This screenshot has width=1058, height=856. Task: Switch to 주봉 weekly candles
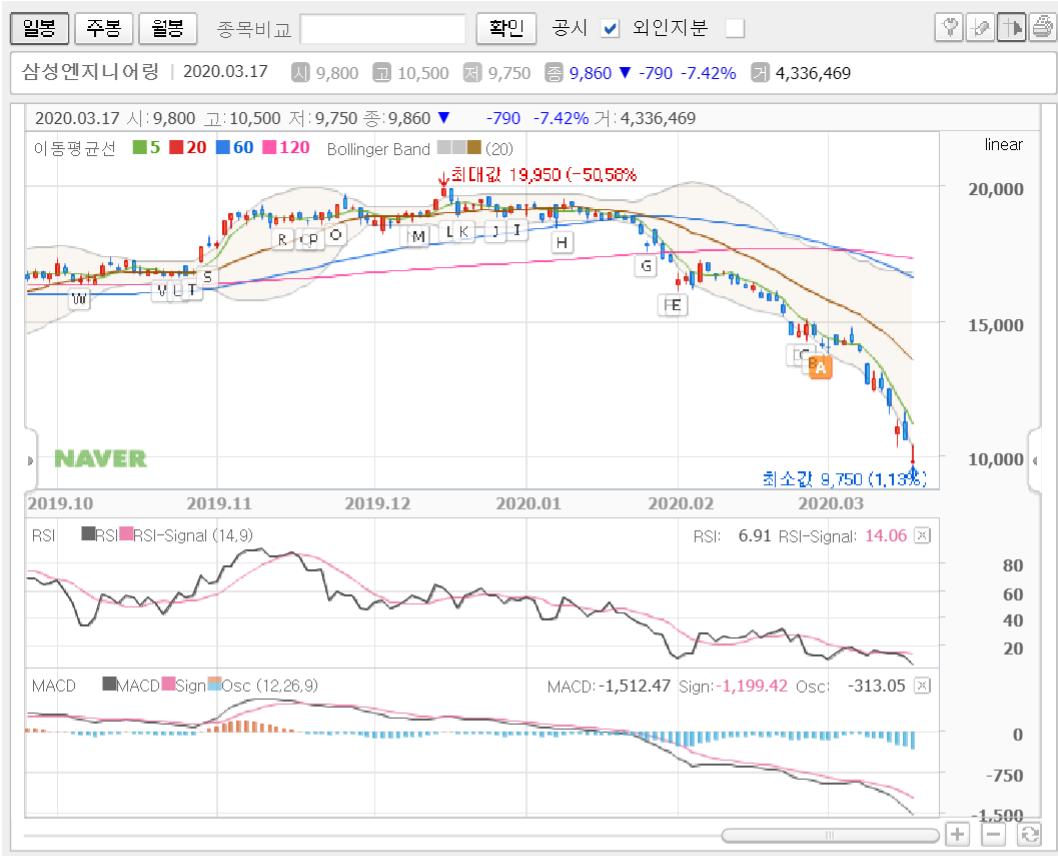(104, 28)
